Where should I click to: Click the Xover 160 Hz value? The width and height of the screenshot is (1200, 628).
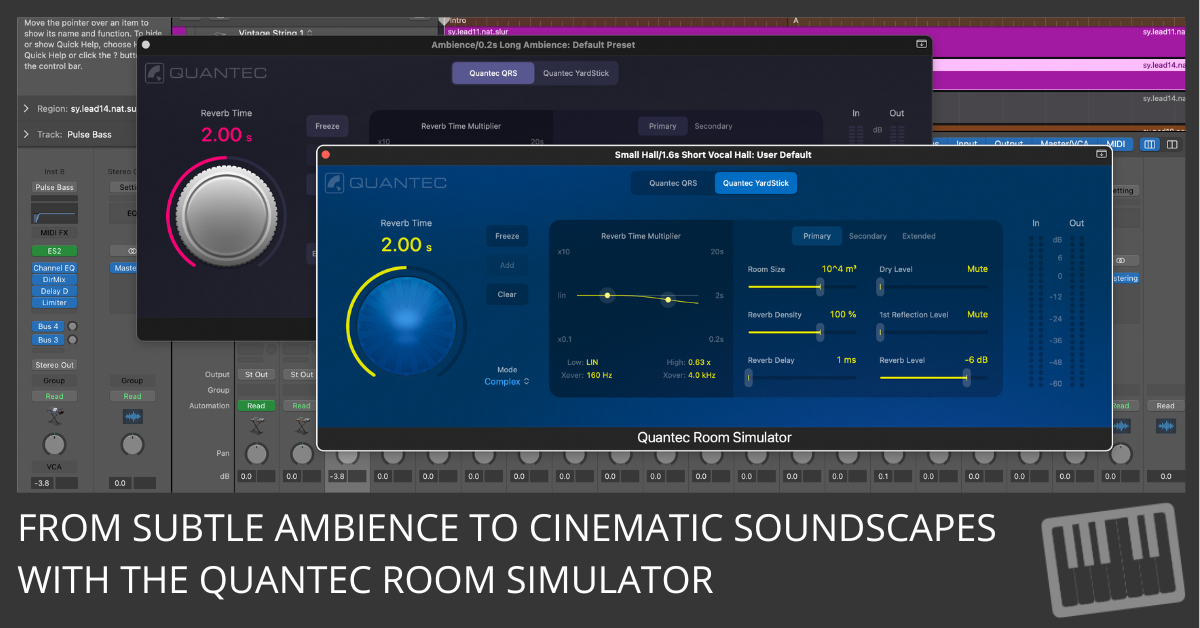click(600, 375)
